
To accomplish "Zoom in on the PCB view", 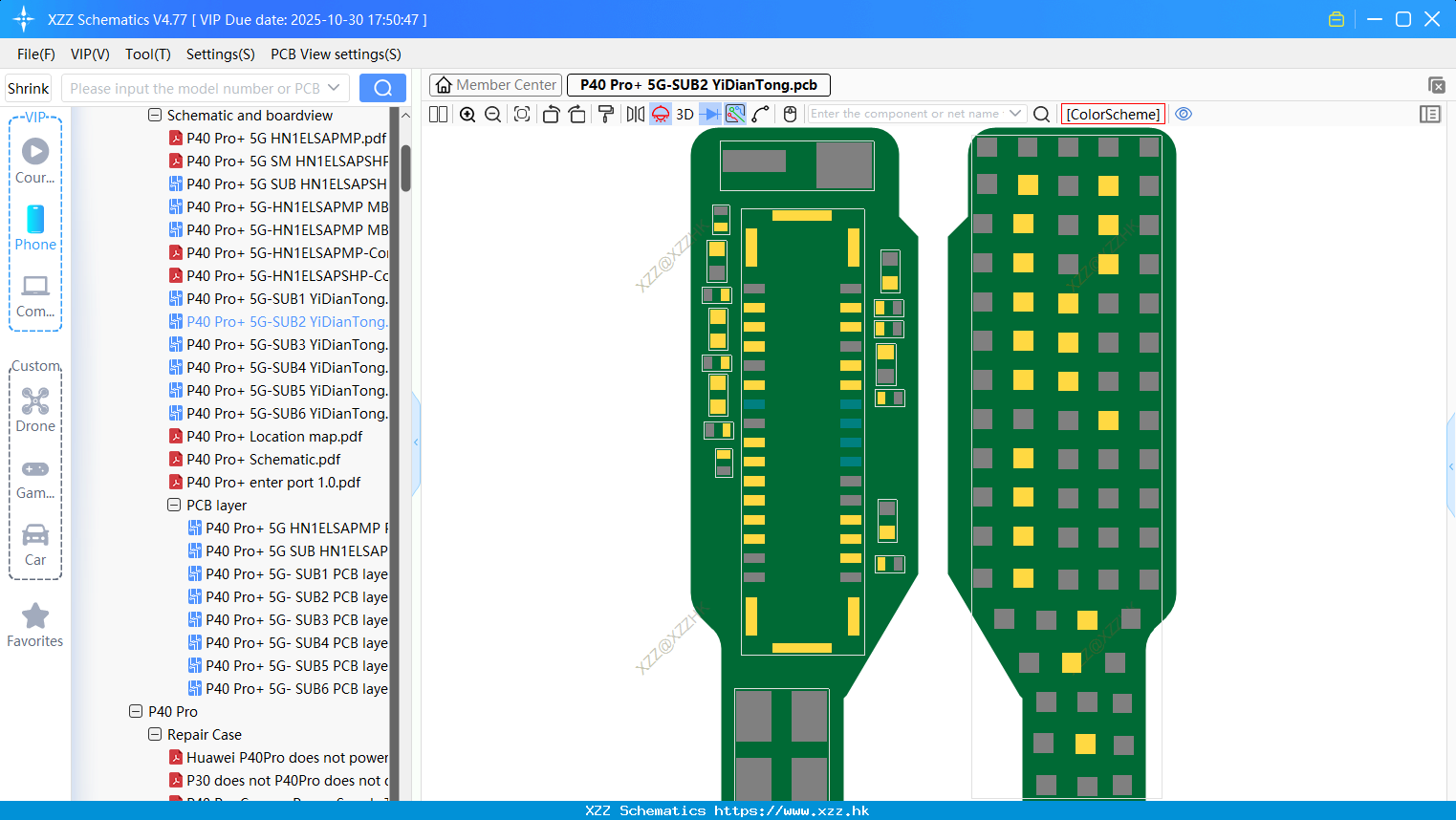I will tap(467, 114).
